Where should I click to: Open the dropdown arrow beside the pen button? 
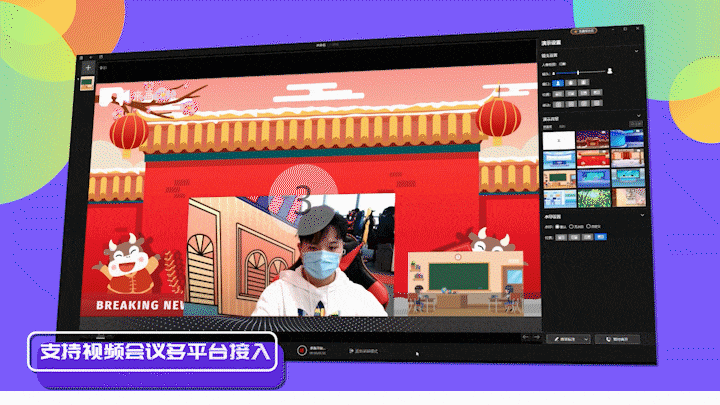click(x=586, y=339)
